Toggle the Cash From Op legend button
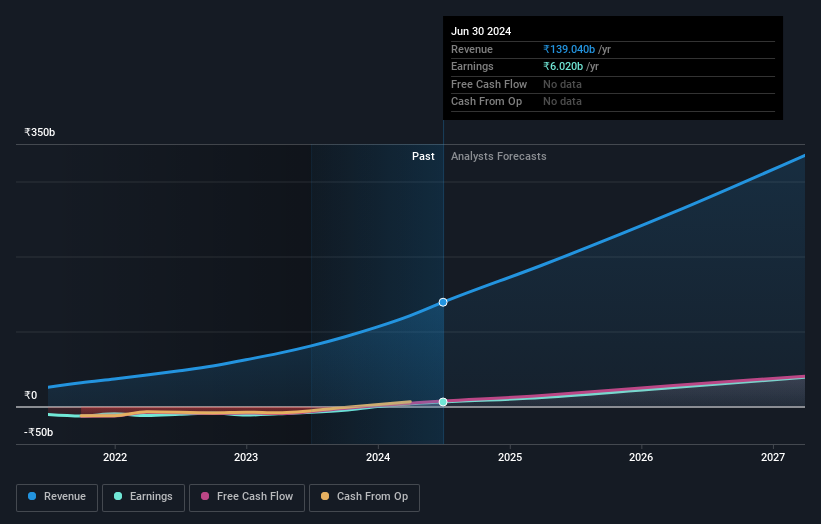 [364, 497]
